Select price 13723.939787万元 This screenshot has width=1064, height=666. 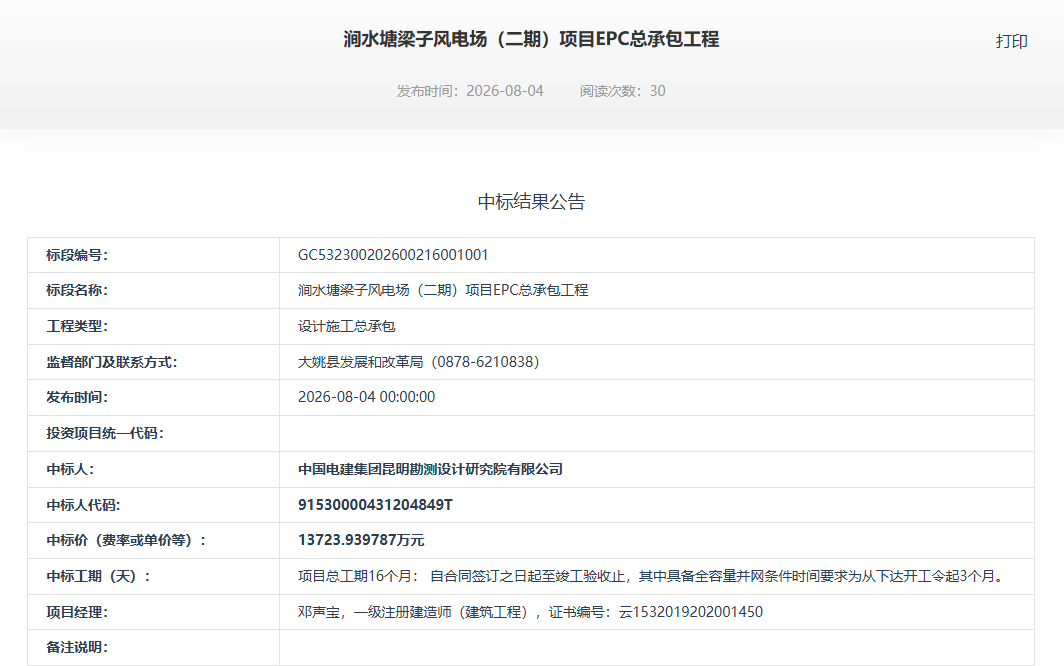[361, 540]
